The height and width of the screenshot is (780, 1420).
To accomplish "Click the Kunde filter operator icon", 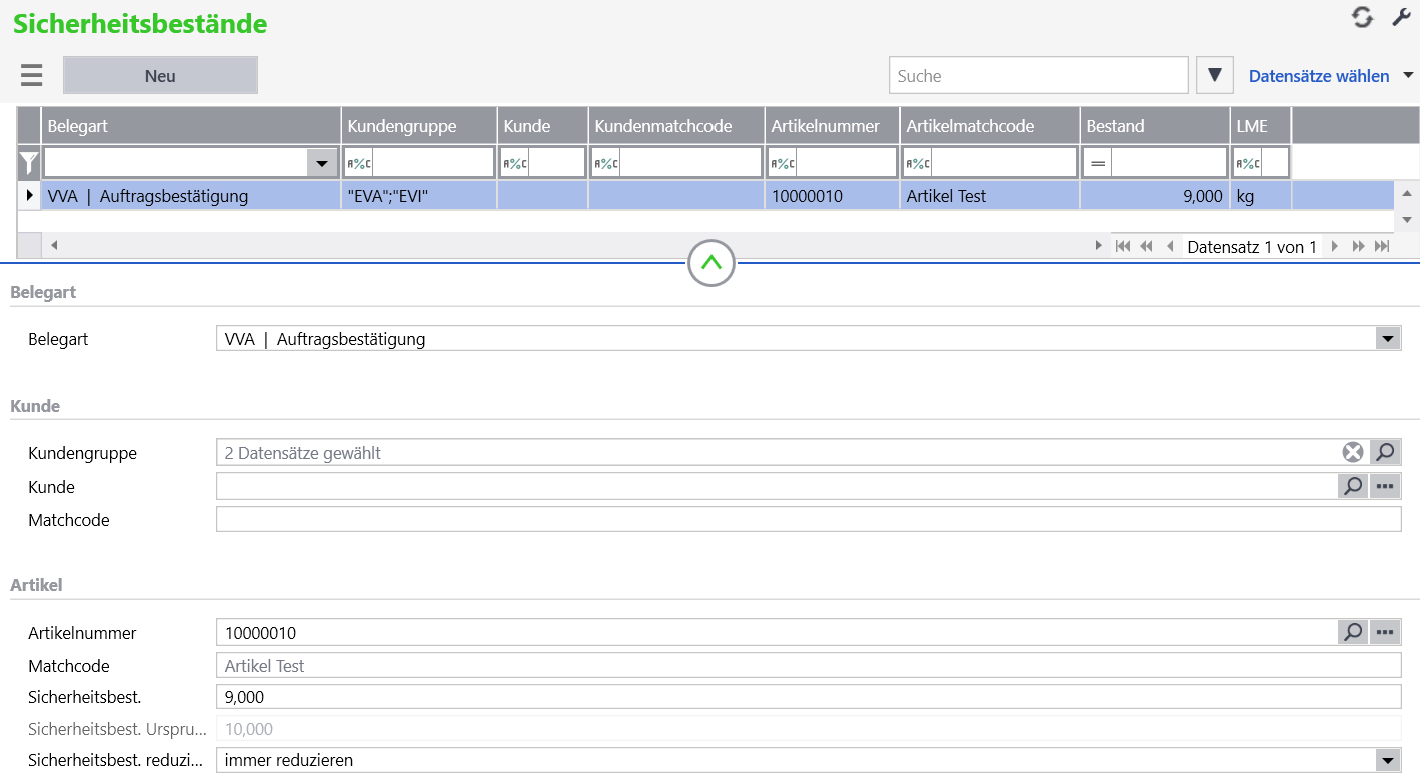I will [515, 163].
